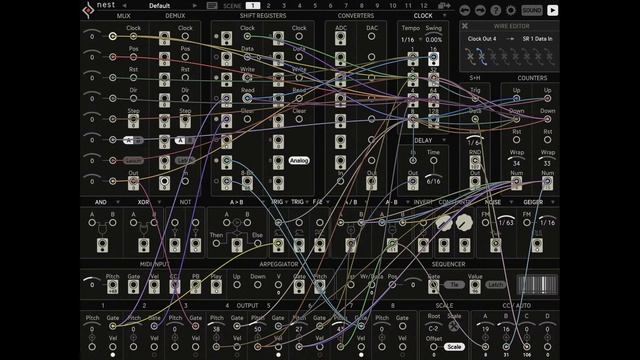Toggle first Shift Register bit indicator

[x=216, y=36]
